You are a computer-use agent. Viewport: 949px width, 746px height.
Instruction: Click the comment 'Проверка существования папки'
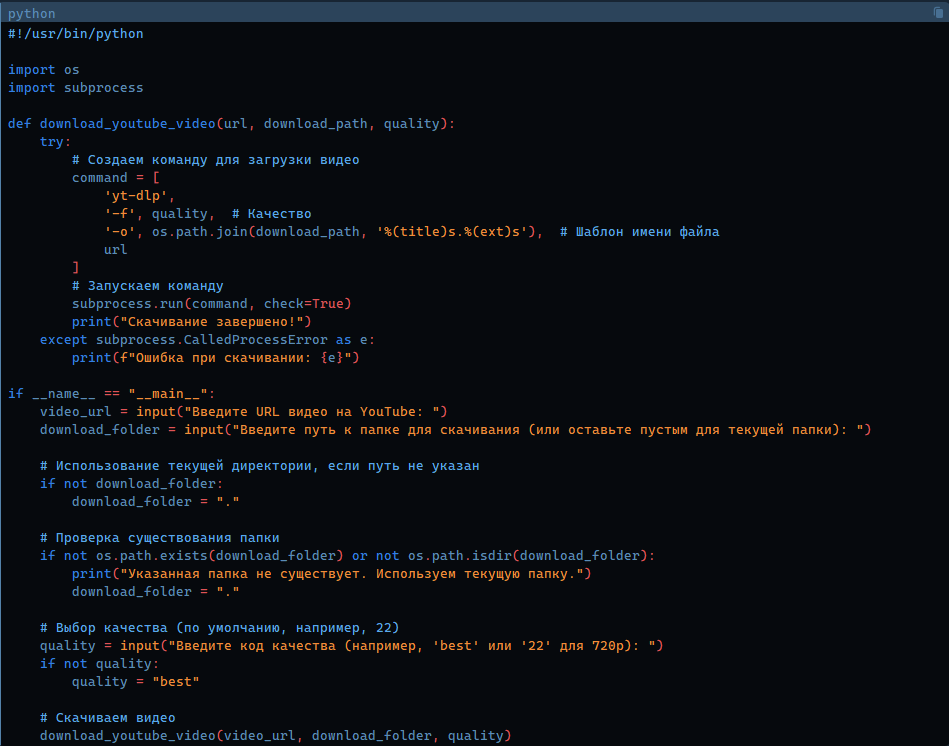pyautogui.click(x=160, y=538)
